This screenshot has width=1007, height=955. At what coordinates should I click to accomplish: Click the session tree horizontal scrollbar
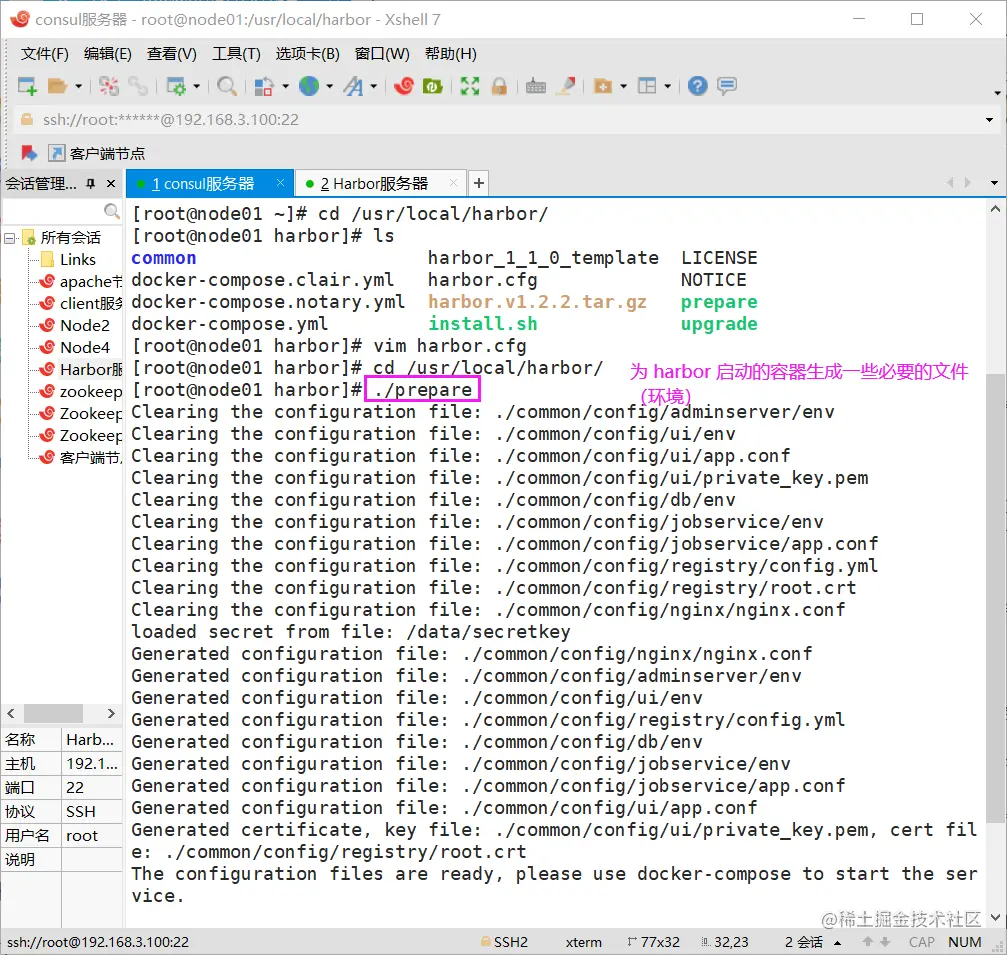pyautogui.click(x=54, y=714)
